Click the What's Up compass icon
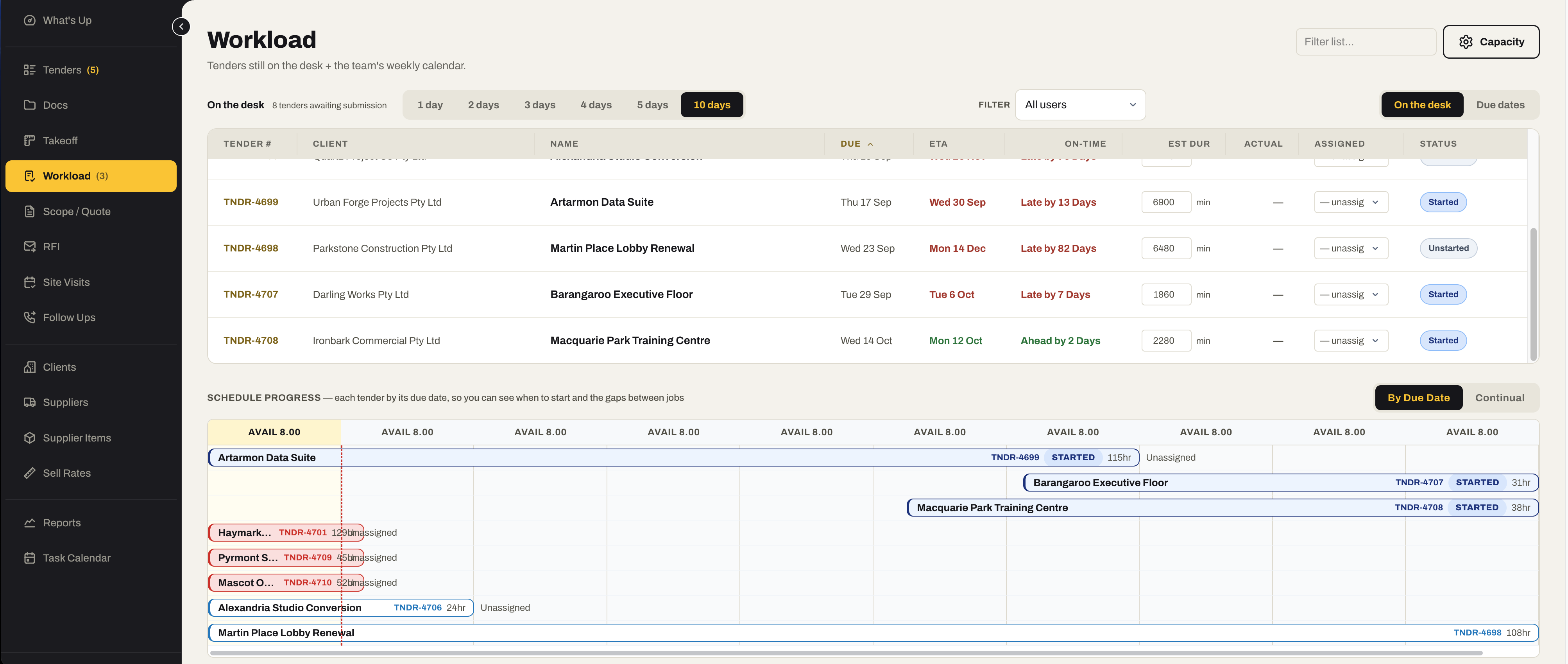 click(x=29, y=20)
